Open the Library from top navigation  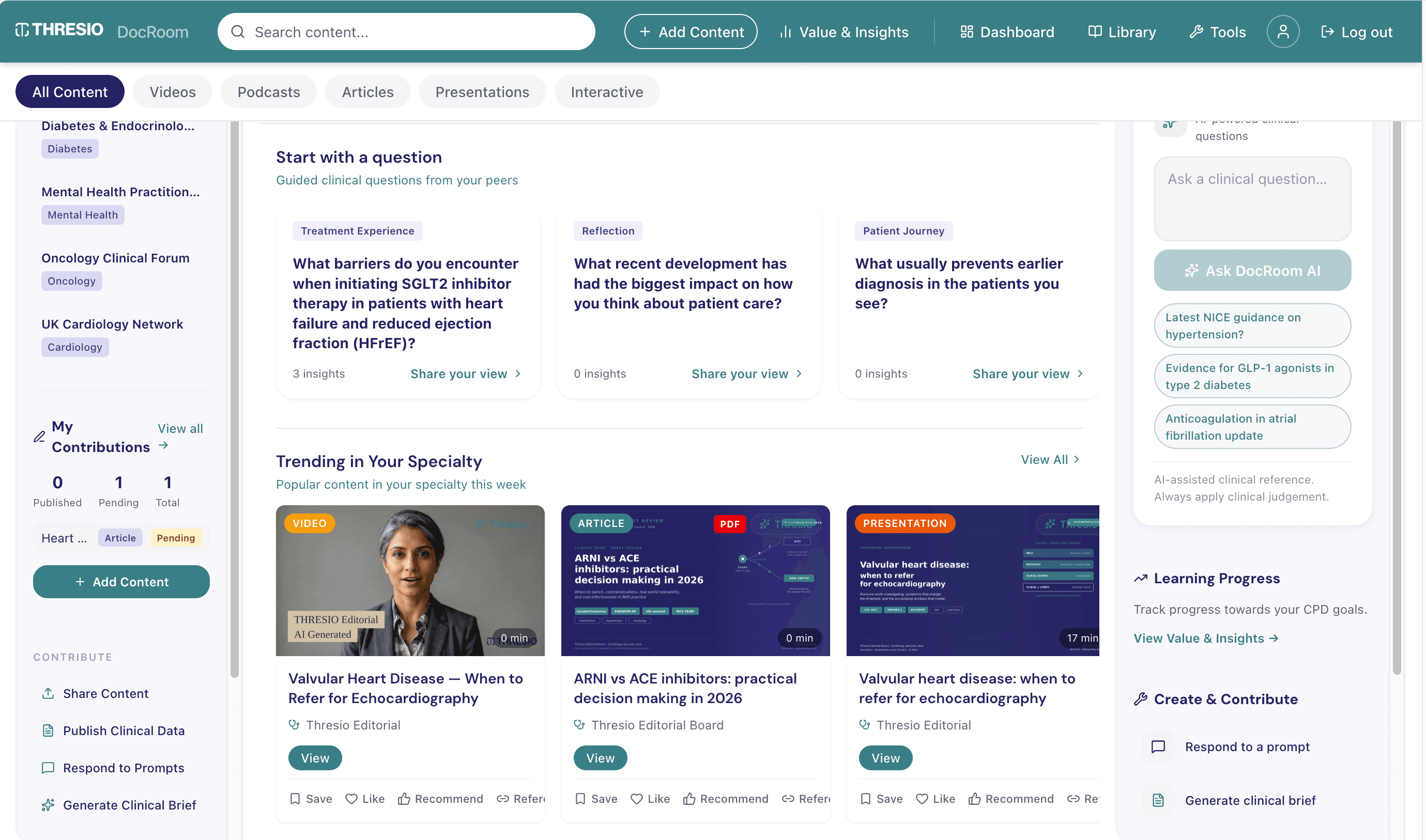(1122, 32)
